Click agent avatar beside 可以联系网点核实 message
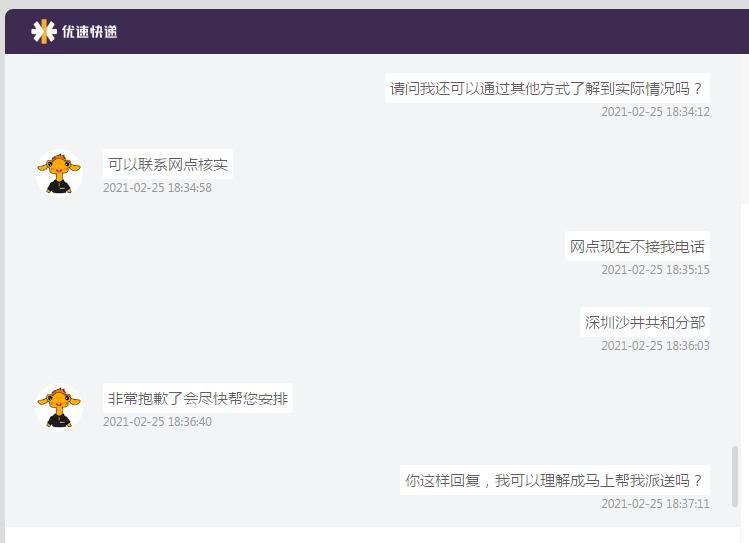This screenshot has width=749, height=543. click(x=59, y=172)
